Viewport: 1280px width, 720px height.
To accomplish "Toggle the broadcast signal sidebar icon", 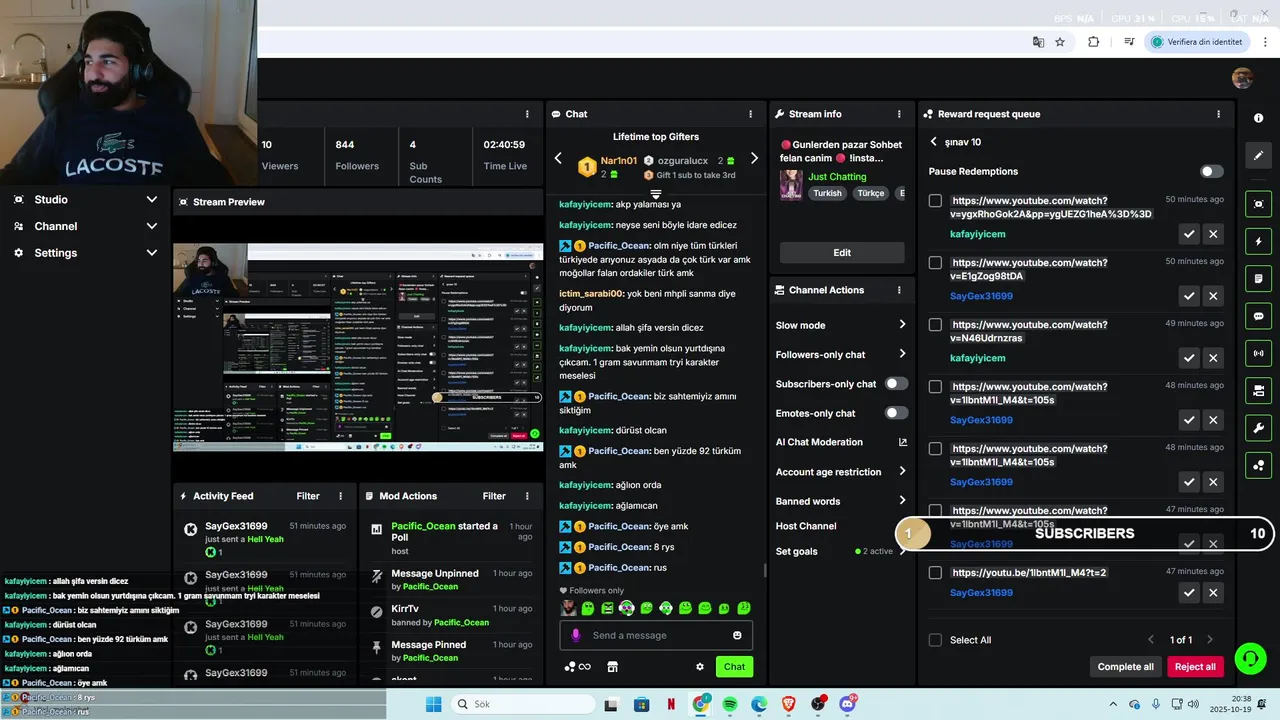I will pos(1258,353).
